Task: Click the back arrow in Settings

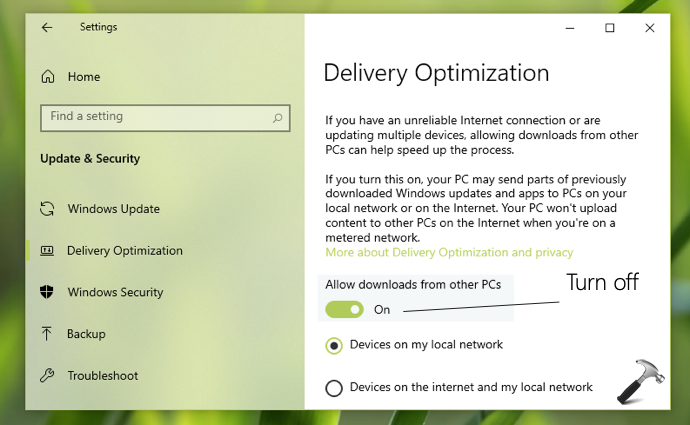Action: [x=47, y=28]
